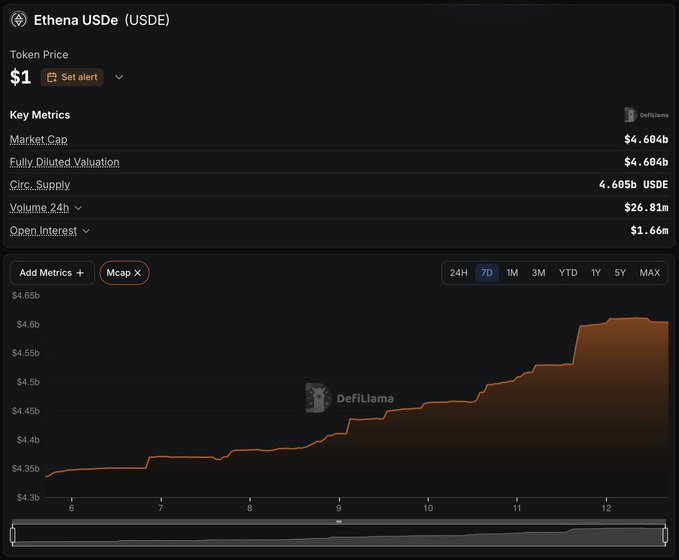Click the Ethena USDe token logo icon

(x=19, y=20)
